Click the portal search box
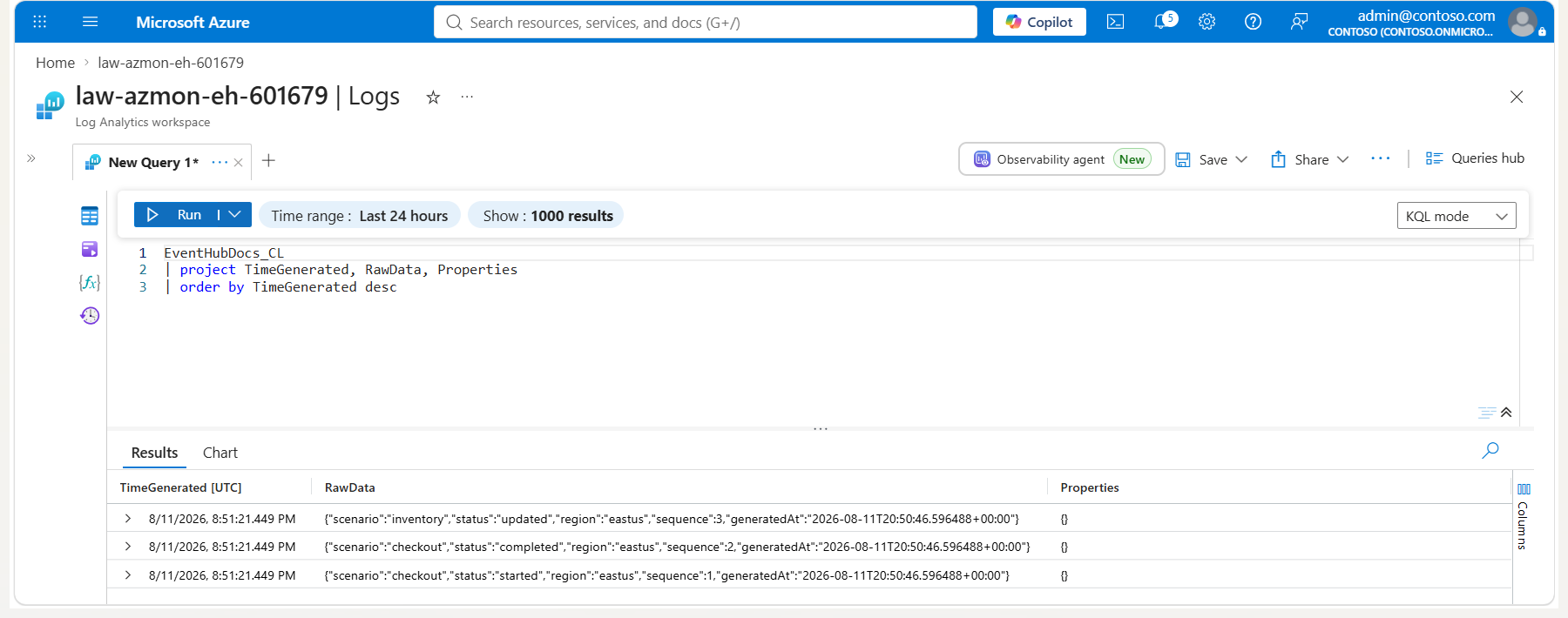Screen dimensions: 1568x618 tap(705, 22)
